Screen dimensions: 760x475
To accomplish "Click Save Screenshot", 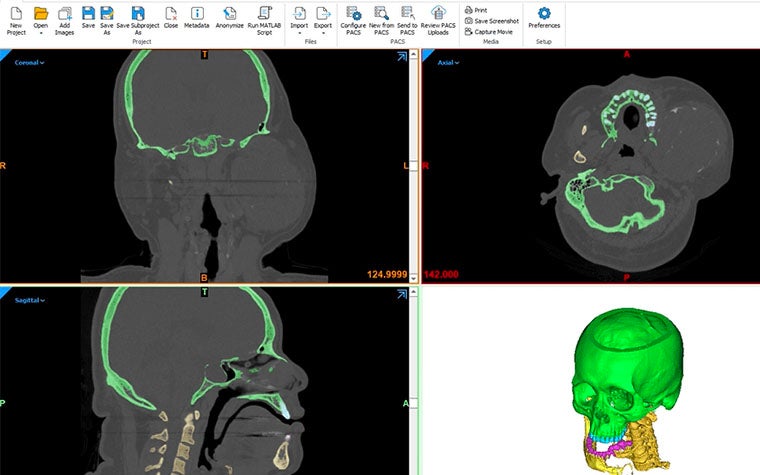I will (491, 21).
